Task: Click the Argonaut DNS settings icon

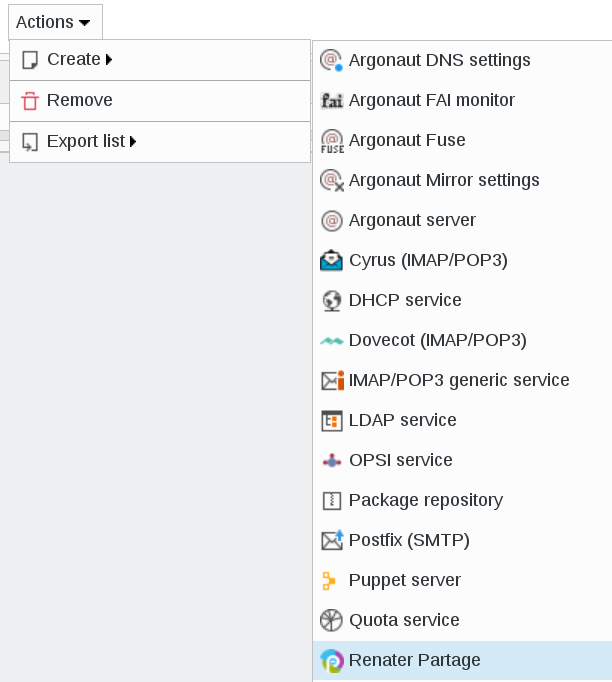Action: tap(331, 60)
